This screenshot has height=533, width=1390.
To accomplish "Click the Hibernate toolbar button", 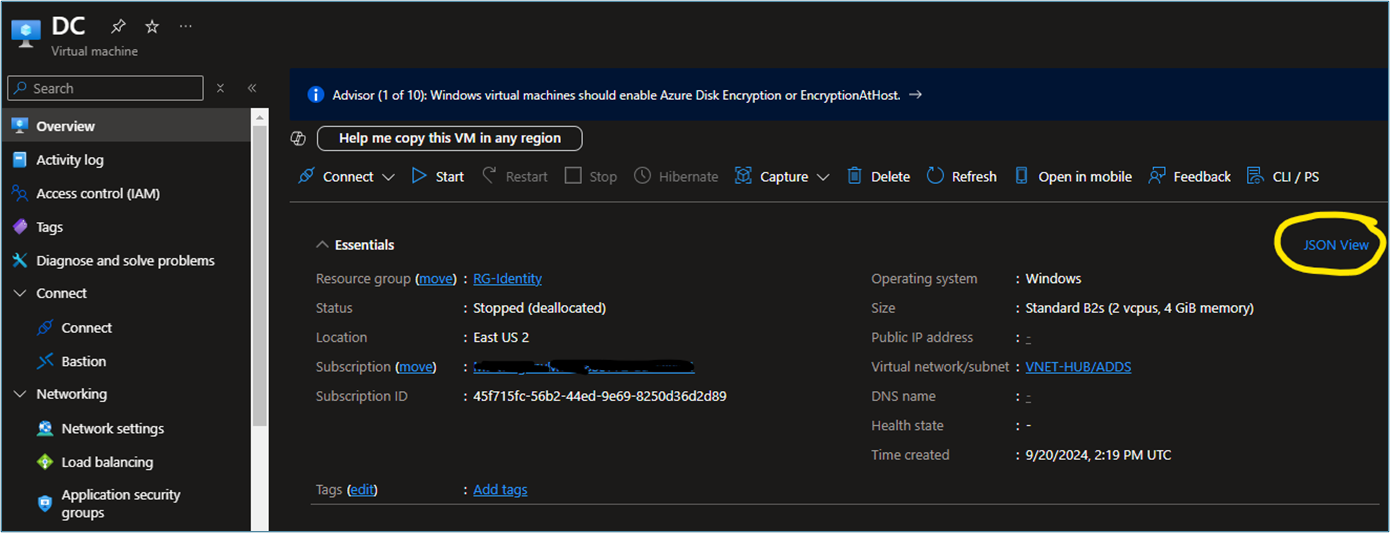I will 676,176.
